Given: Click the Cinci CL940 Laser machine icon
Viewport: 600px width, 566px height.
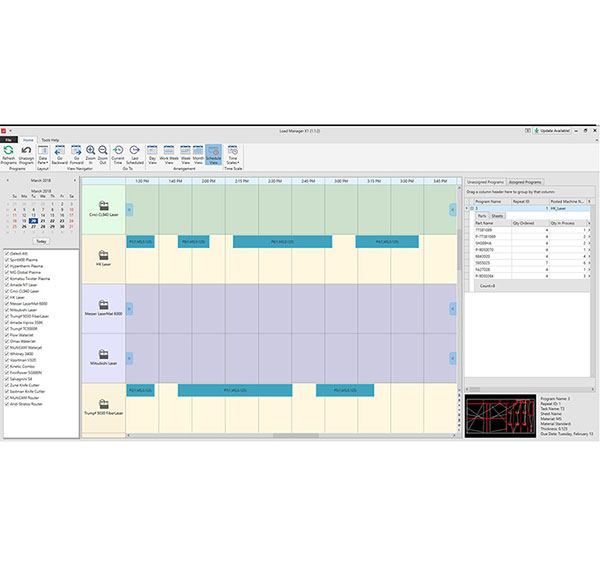Looking at the screenshot, I should coord(103,206).
